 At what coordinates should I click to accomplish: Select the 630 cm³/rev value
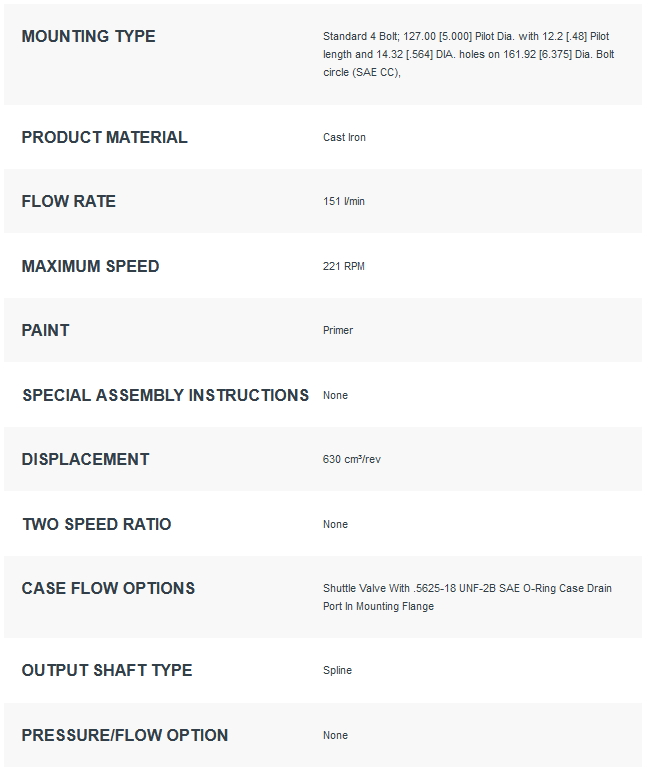pos(352,460)
